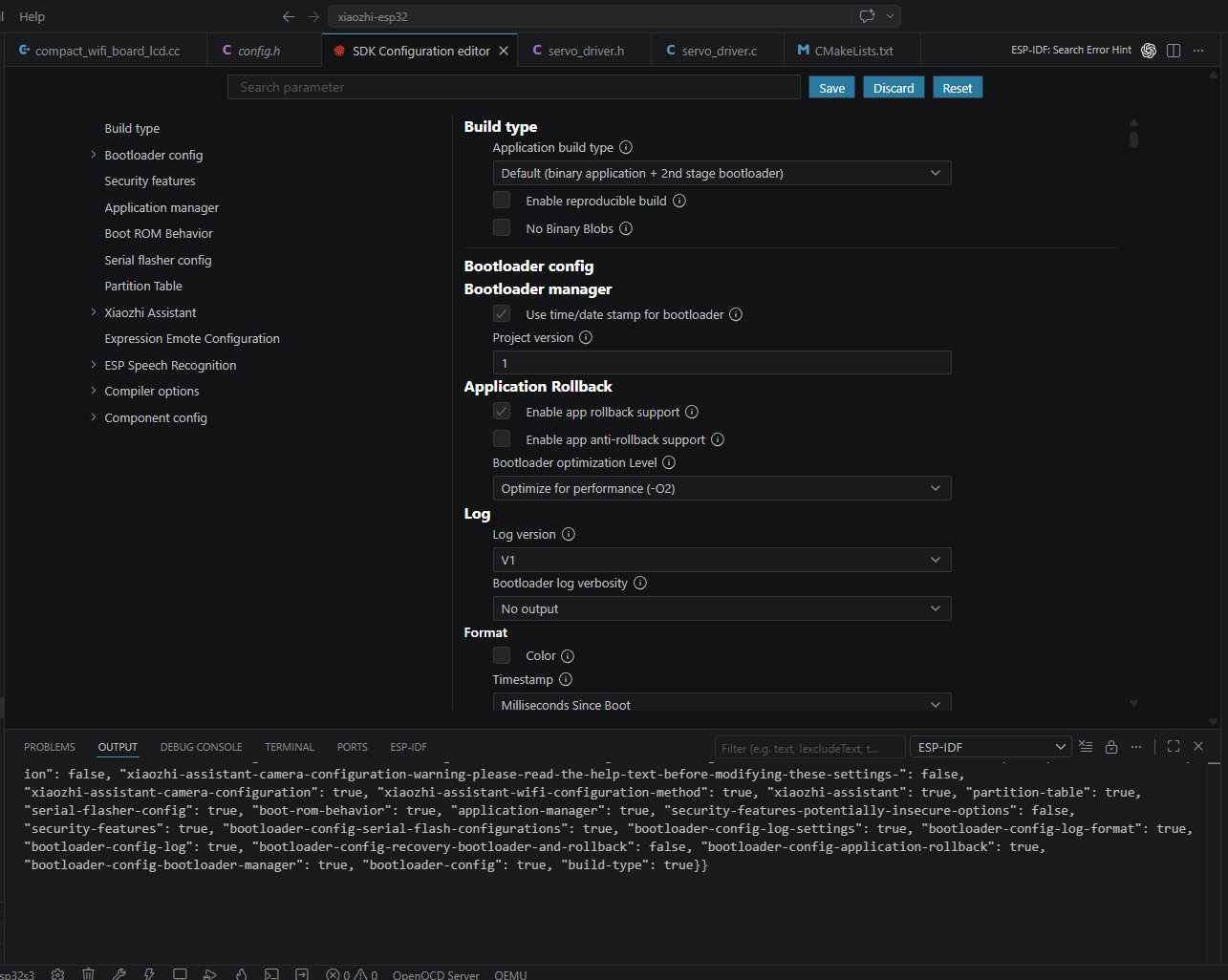Click info icon beside Bootloader log verbosity
Viewport: 1228px width, 980px height.
coord(640,583)
